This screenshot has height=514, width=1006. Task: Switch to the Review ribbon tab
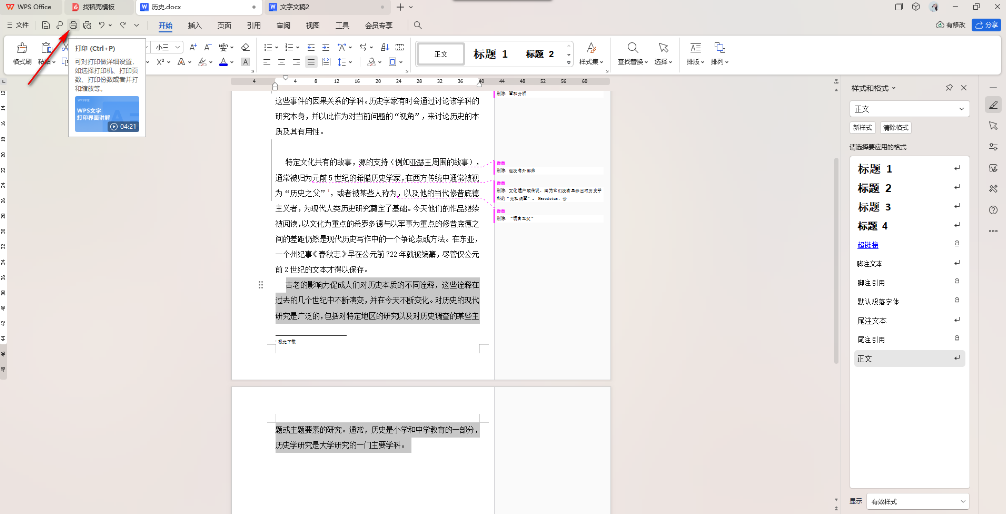pyautogui.click(x=284, y=24)
